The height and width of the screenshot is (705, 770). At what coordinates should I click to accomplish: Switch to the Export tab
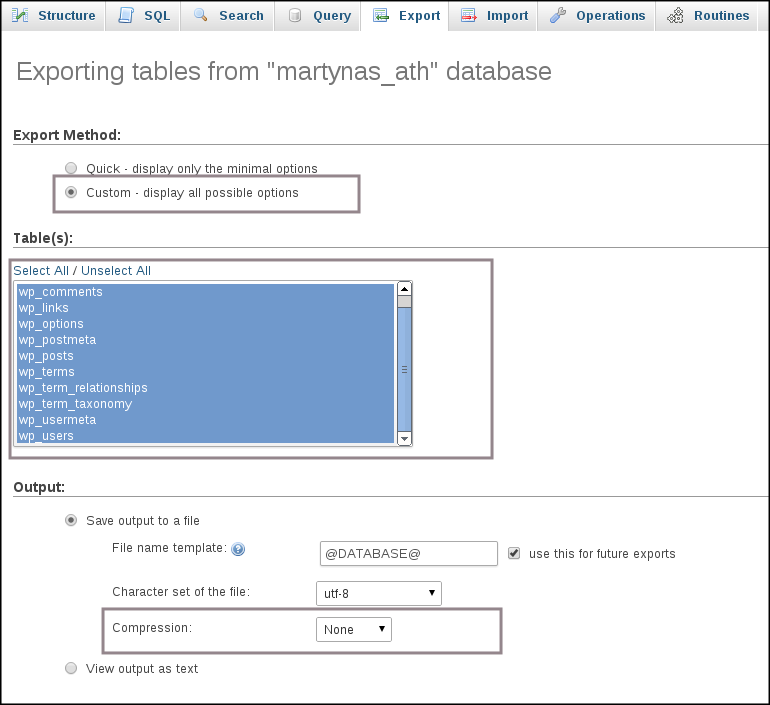406,15
